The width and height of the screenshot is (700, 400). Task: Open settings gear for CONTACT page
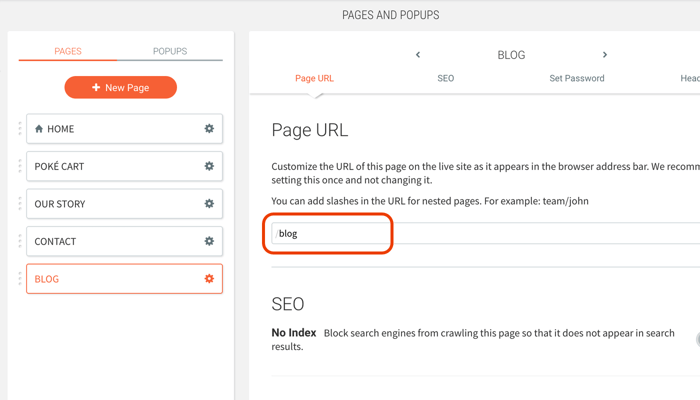point(209,241)
